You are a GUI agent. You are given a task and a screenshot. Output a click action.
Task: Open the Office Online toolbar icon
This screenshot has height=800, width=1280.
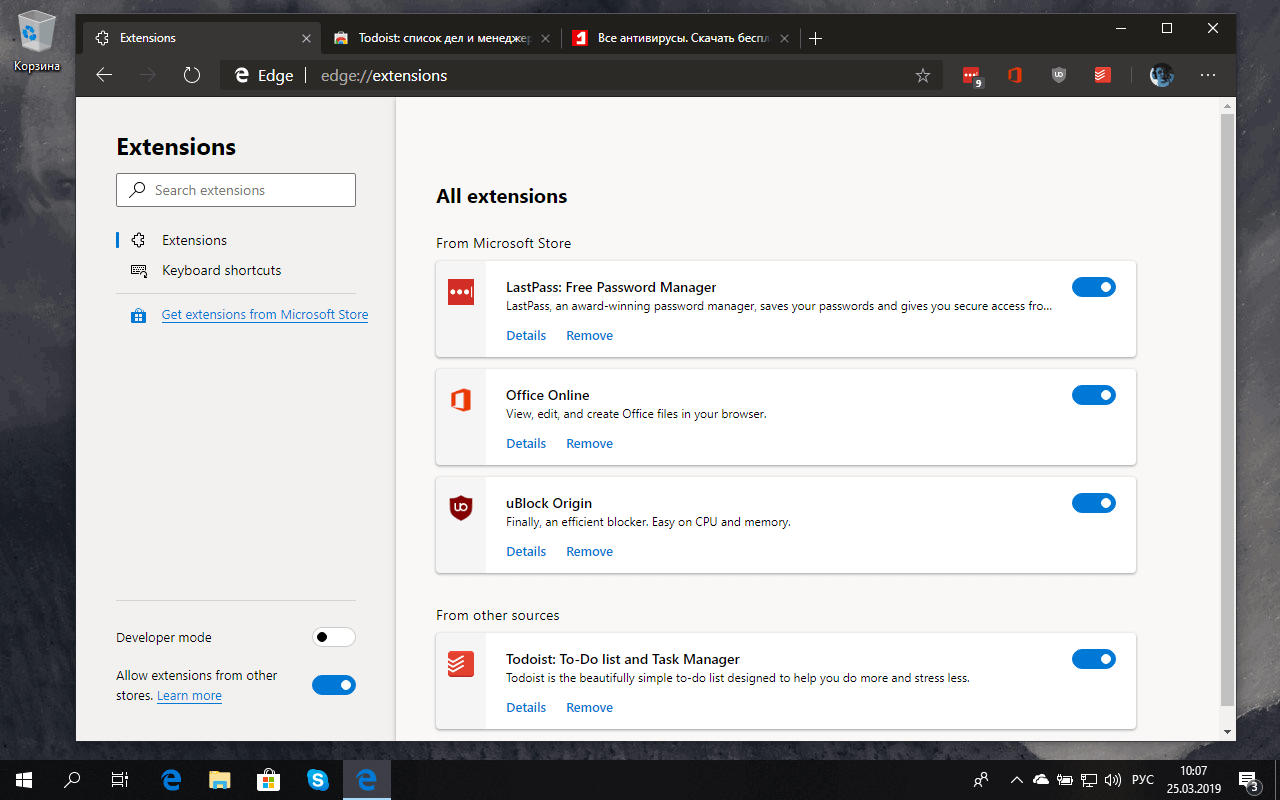(x=1015, y=75)
